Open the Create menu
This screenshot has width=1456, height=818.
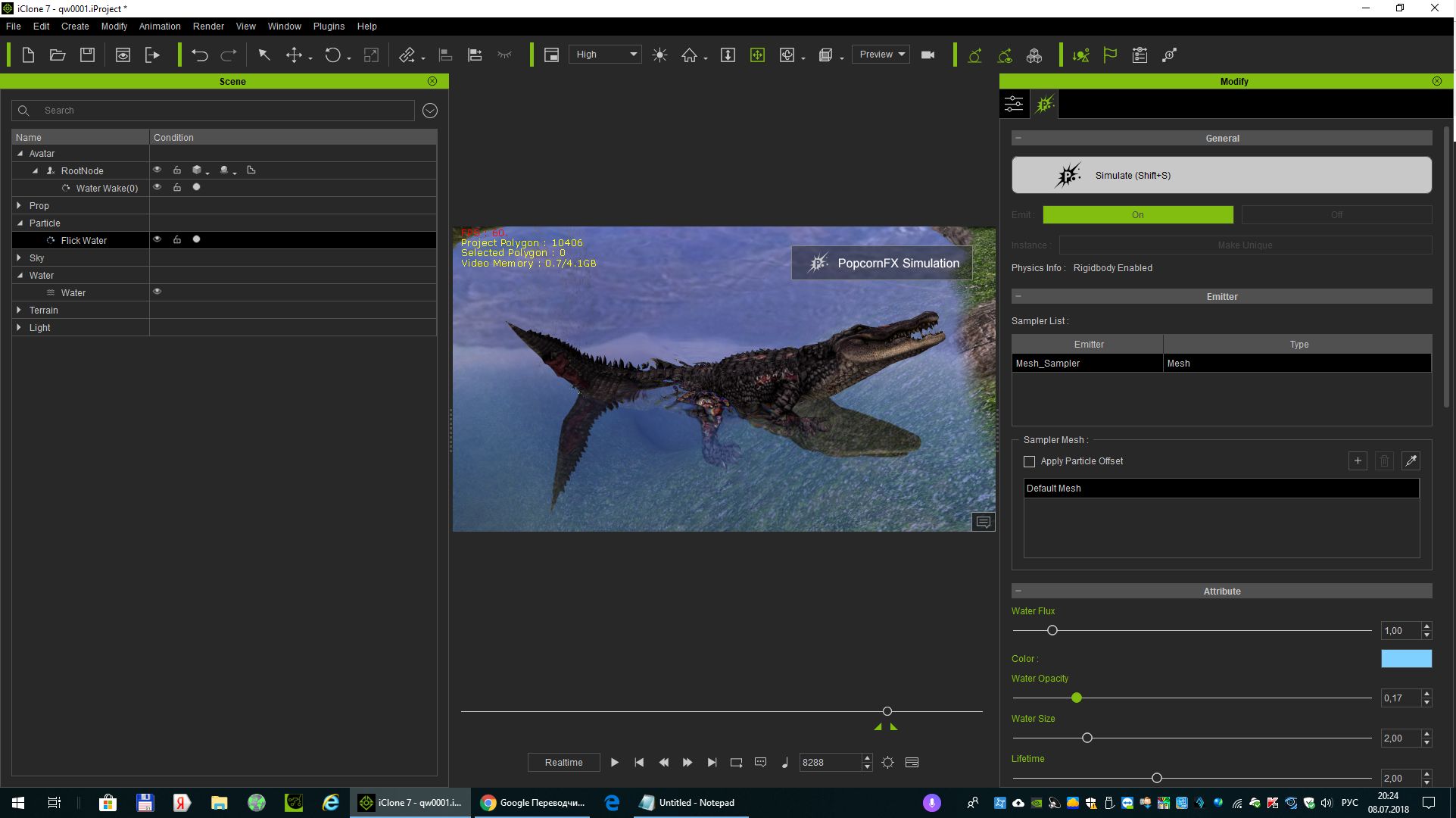click(75, 26)
